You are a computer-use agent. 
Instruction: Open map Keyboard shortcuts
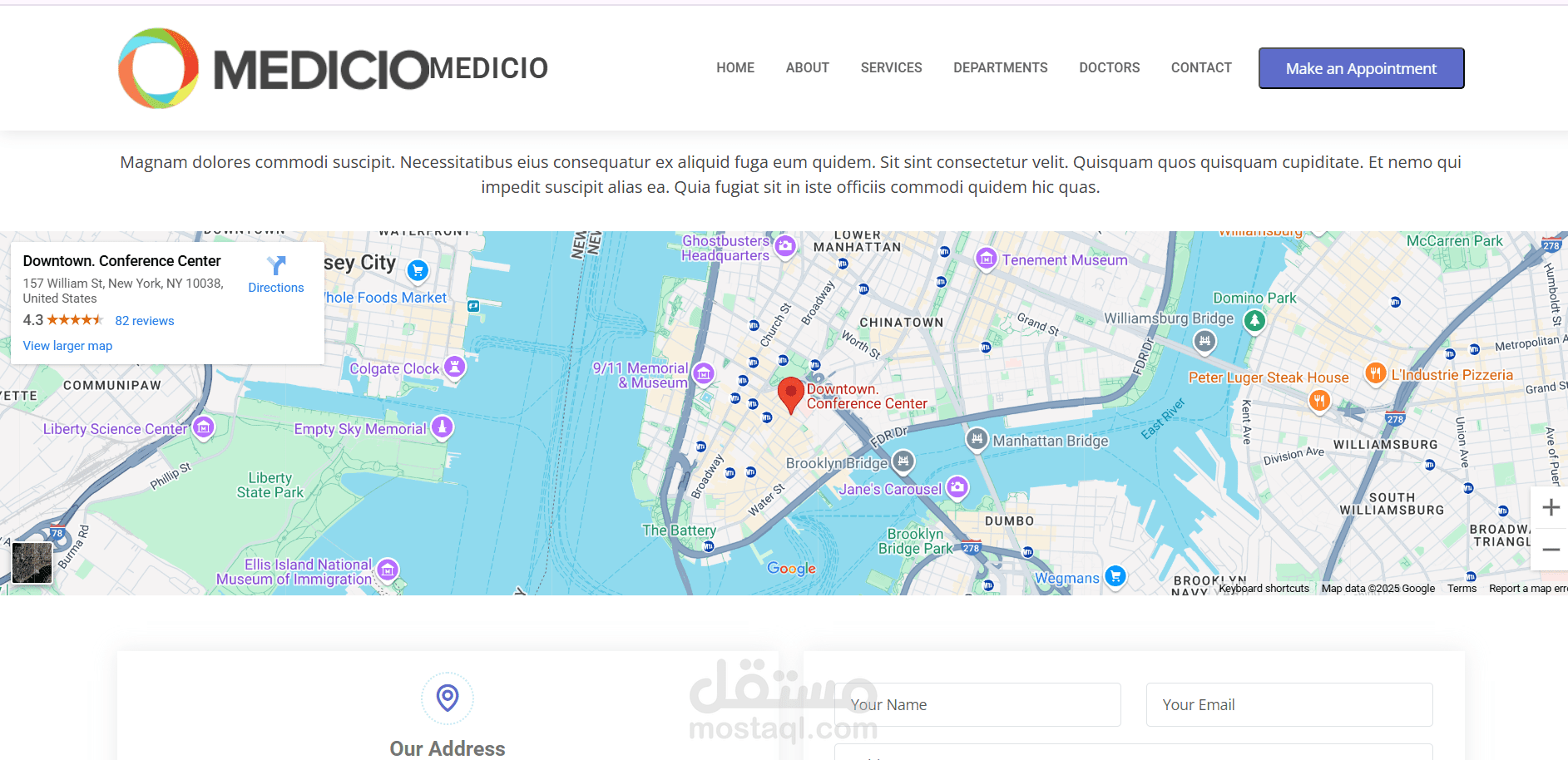(x=1264, y=589)
